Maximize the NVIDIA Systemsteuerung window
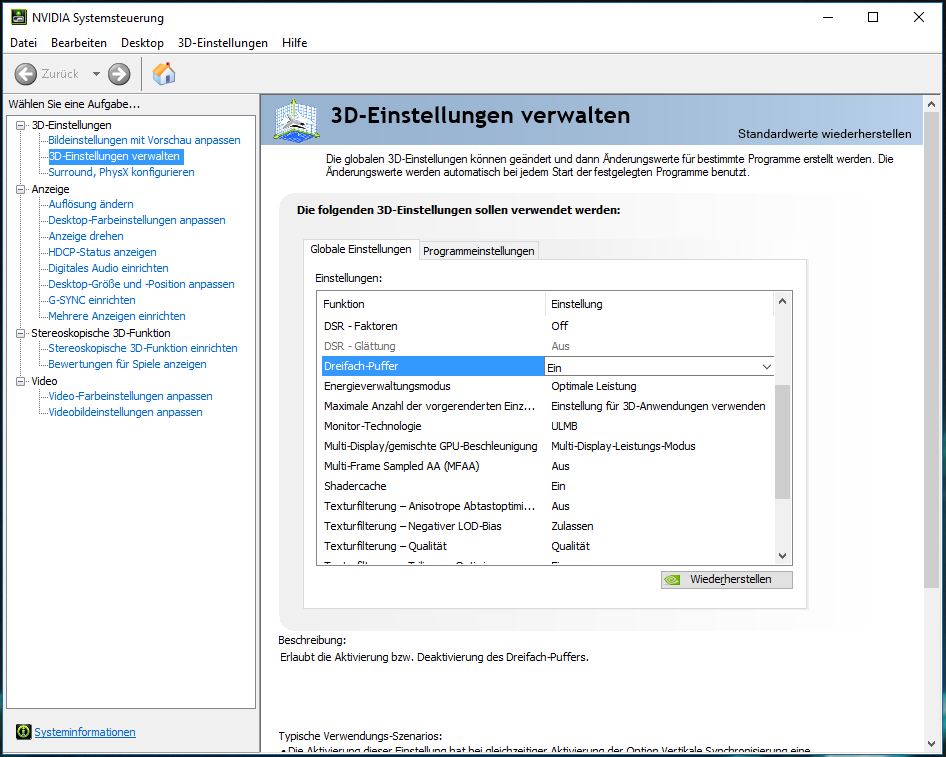Viewport: 946px width, 757px height. pos(872,17)
